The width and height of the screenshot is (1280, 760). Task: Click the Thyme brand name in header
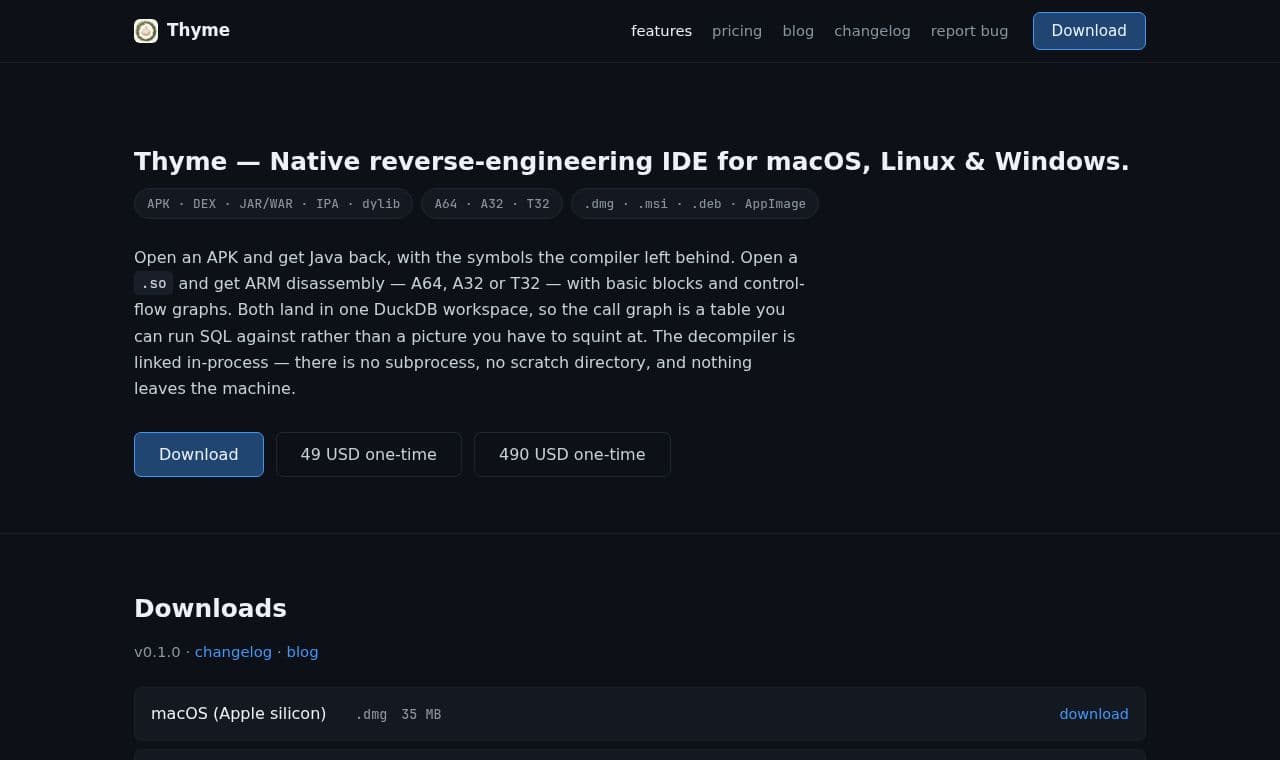pos(198,30)
